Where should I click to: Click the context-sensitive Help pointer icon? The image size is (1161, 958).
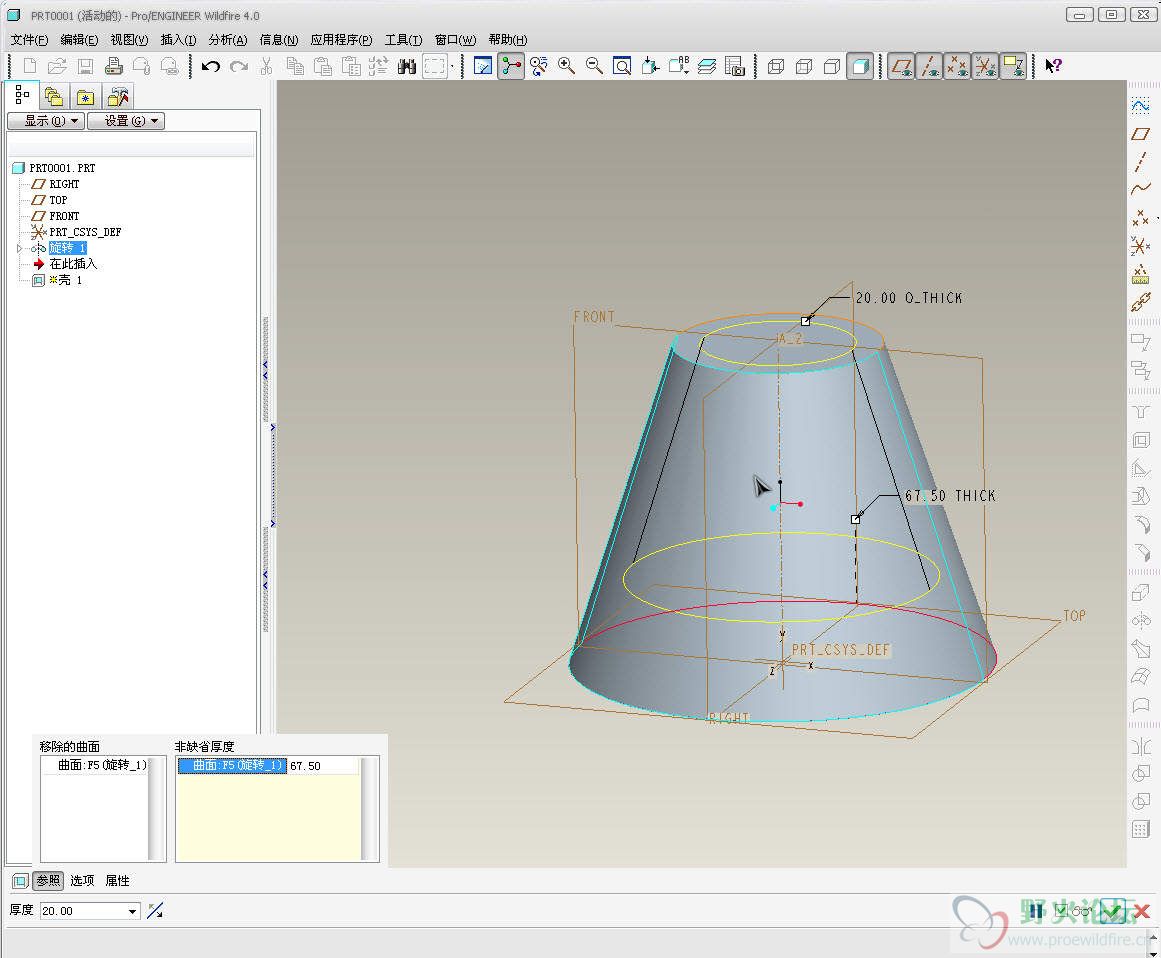(x=1053, y=67)
